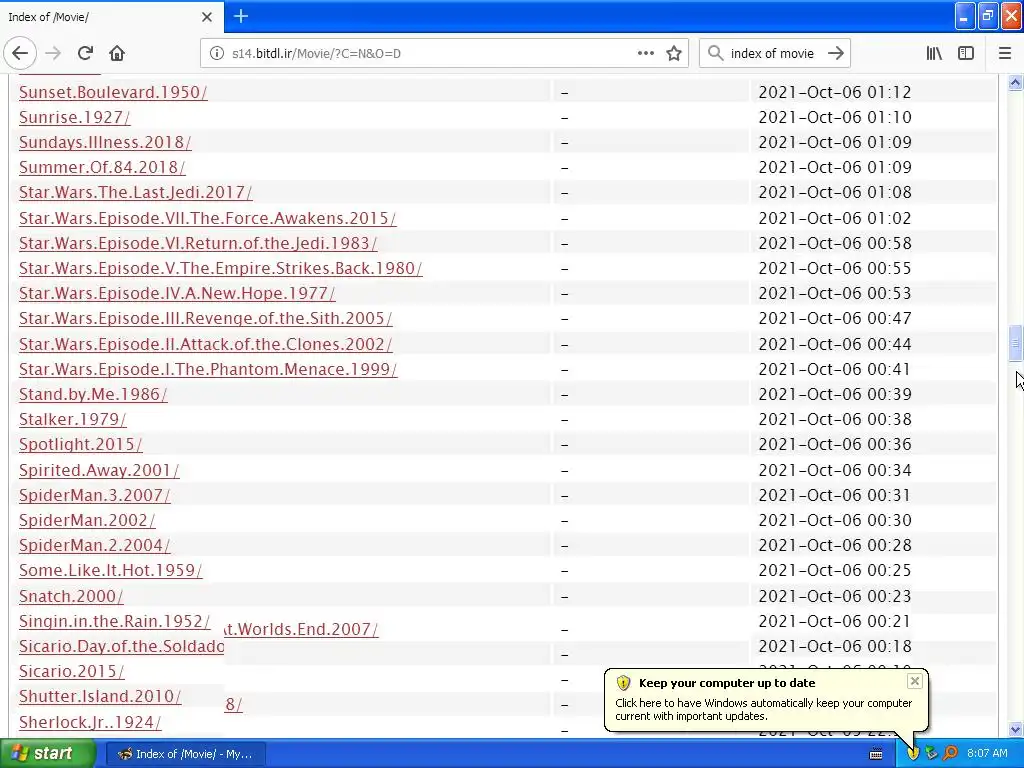1024x768 pixels.
Task: Open Sicario.Day.of.the.Soldado link
Action: 121,647
